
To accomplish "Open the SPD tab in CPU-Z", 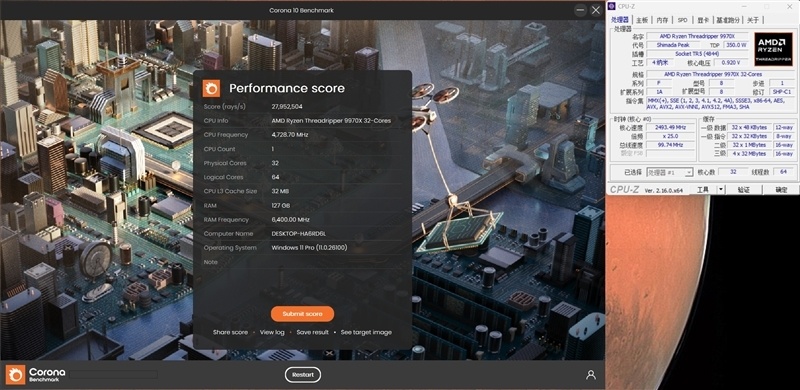I will coord(683,20).
